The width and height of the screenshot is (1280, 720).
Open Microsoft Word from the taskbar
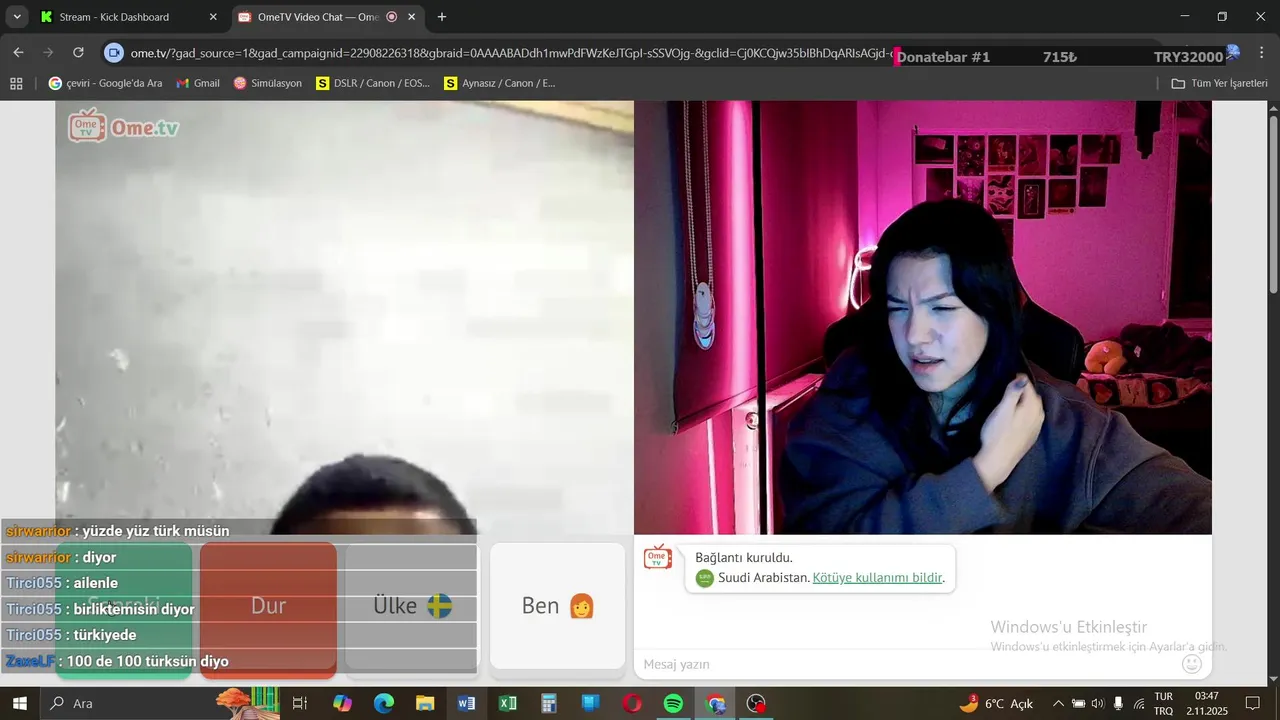466,703
